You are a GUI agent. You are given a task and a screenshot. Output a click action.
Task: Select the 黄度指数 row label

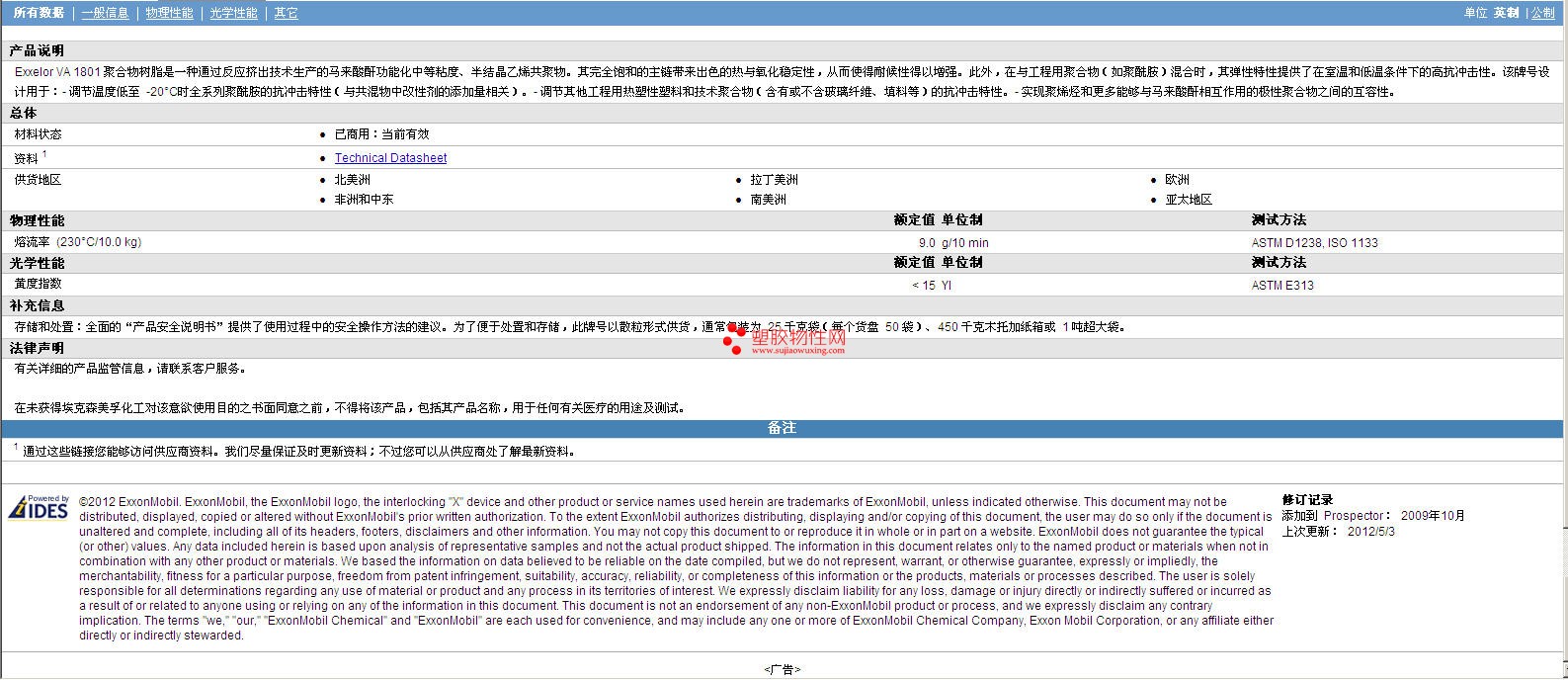pos(38,284)
